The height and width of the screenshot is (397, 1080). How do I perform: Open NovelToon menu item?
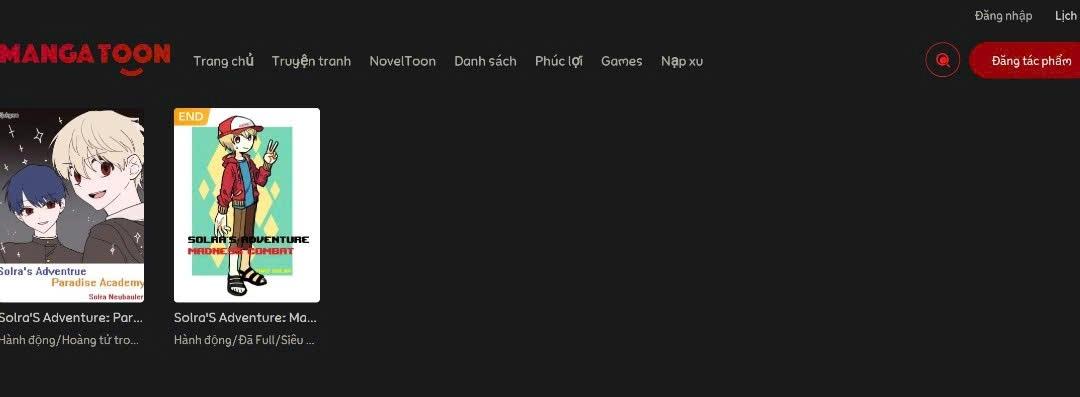[402, 61]
